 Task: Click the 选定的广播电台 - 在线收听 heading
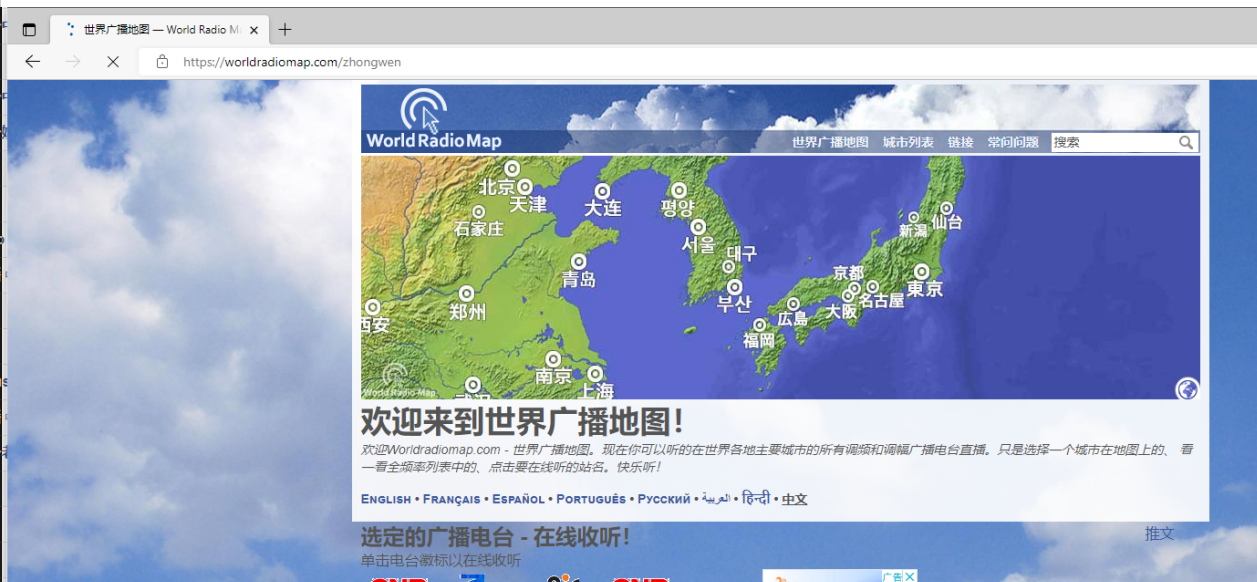click(496, 538)
